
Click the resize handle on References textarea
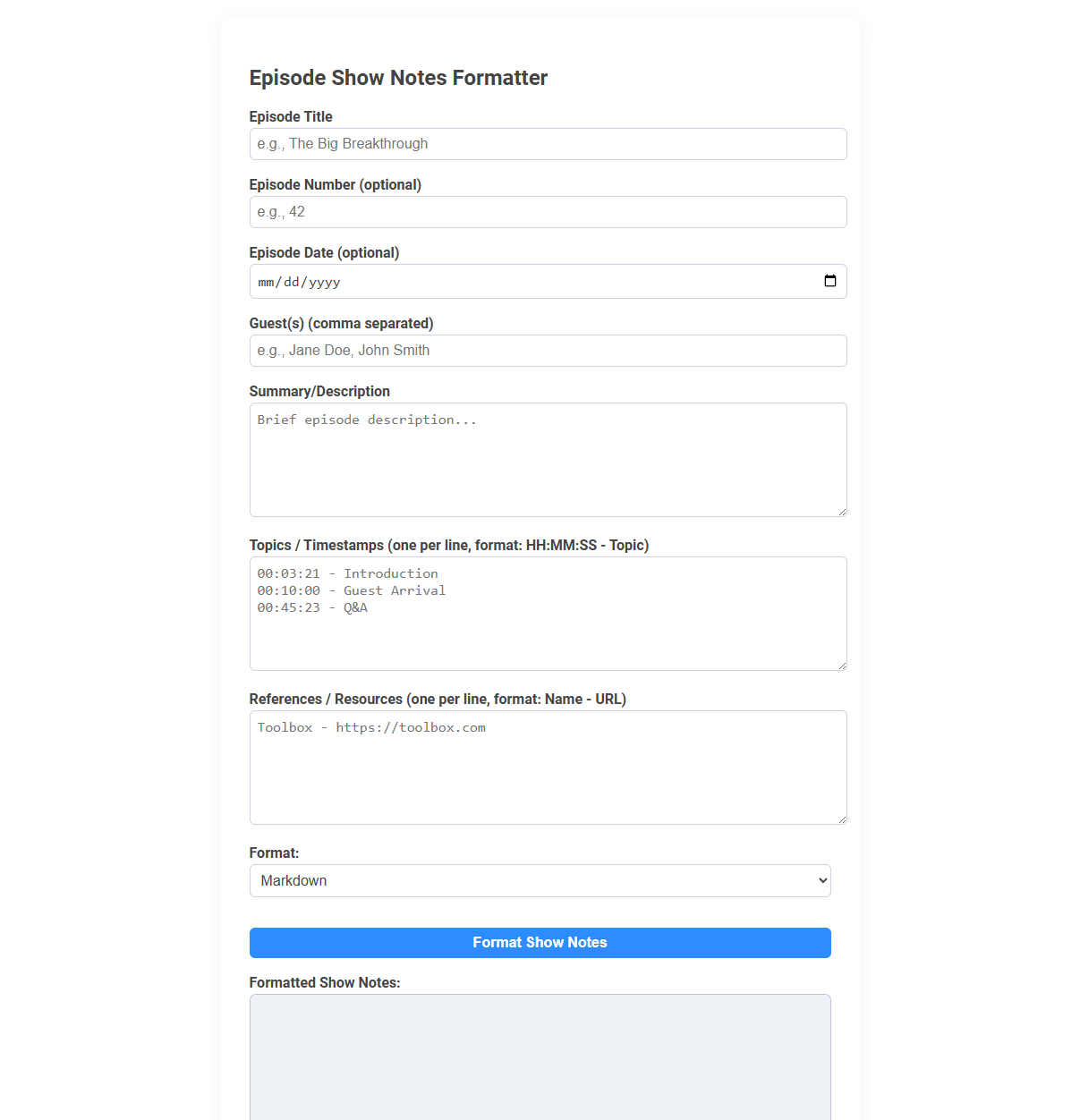(x=842, y=818)
